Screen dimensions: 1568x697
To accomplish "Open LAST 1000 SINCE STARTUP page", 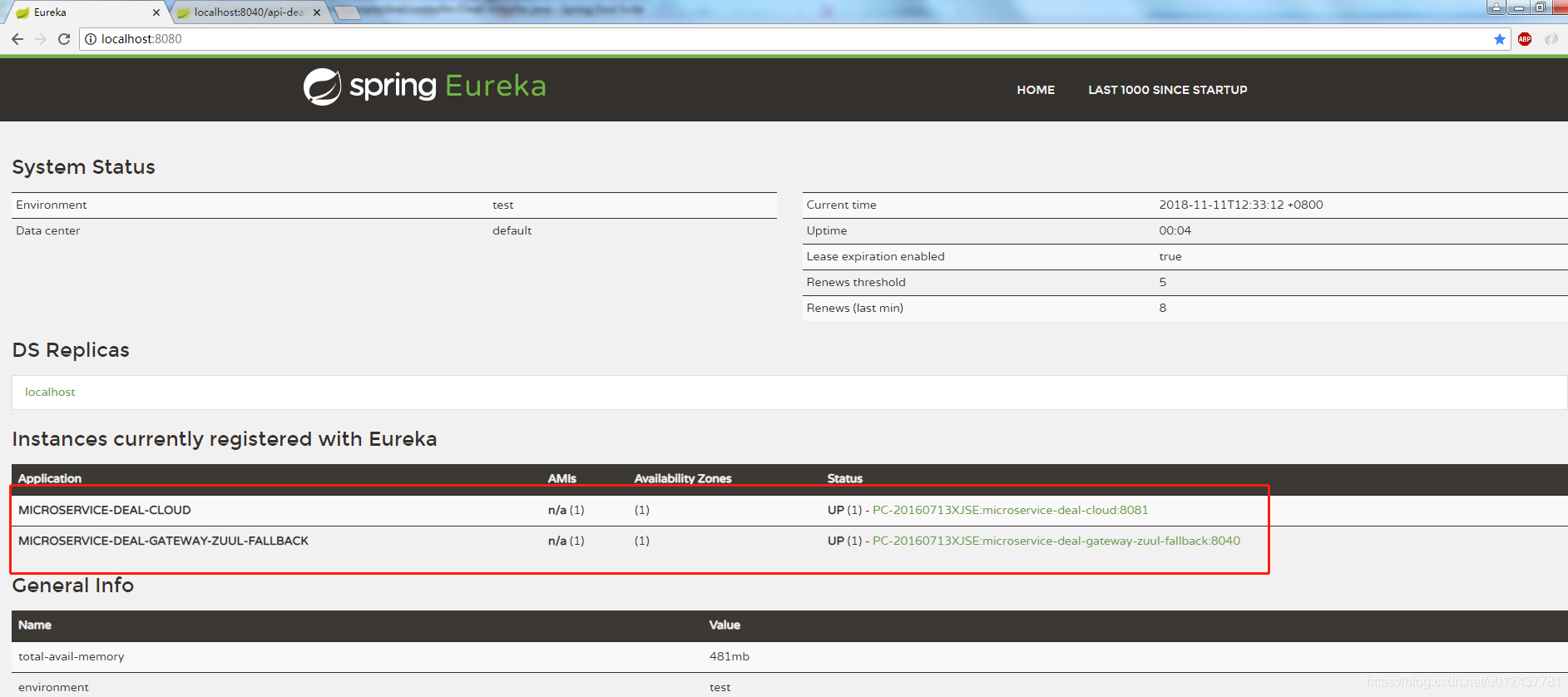I will tap(1168, 90).
